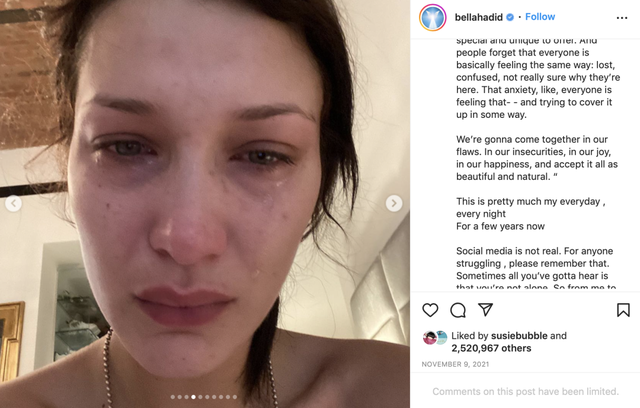This screenshot has width=640, height=408.
Task: Follow the bellahadid account
Action: [540, 17]
